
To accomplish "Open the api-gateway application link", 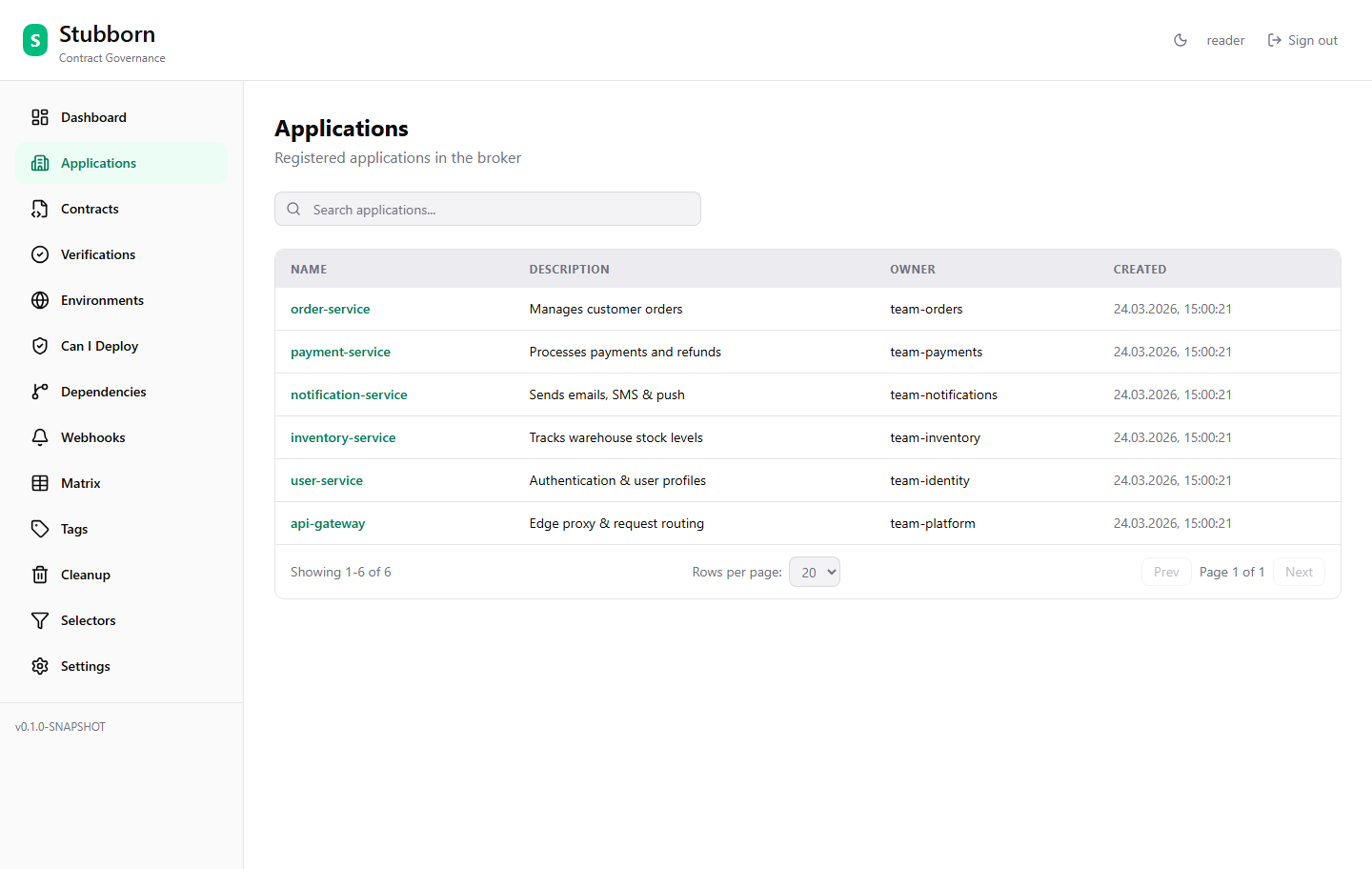I will pos(328,523).
